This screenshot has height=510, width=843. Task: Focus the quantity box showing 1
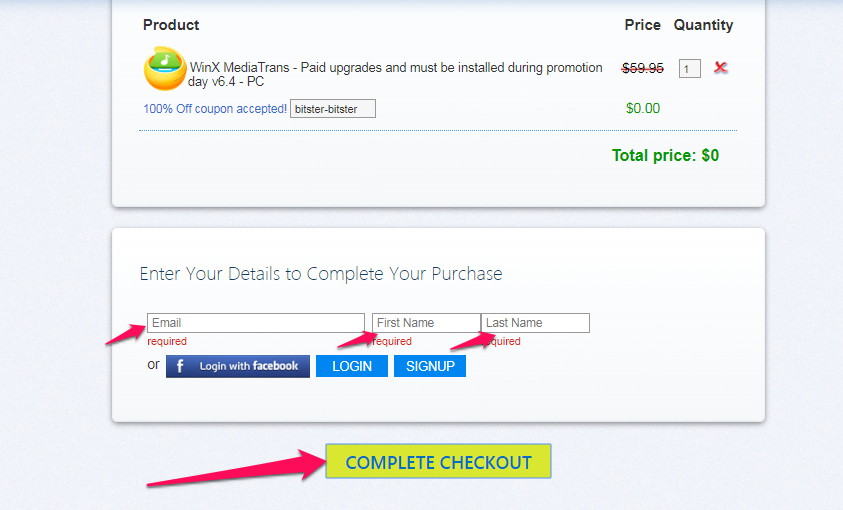pyautogui.click(x=689, y=69)
